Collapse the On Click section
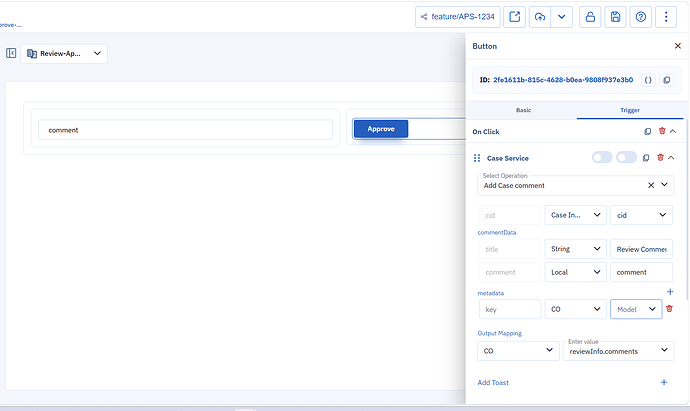This screenshot has width=690, height=411. pyautogui.click(x=673, y=131)
